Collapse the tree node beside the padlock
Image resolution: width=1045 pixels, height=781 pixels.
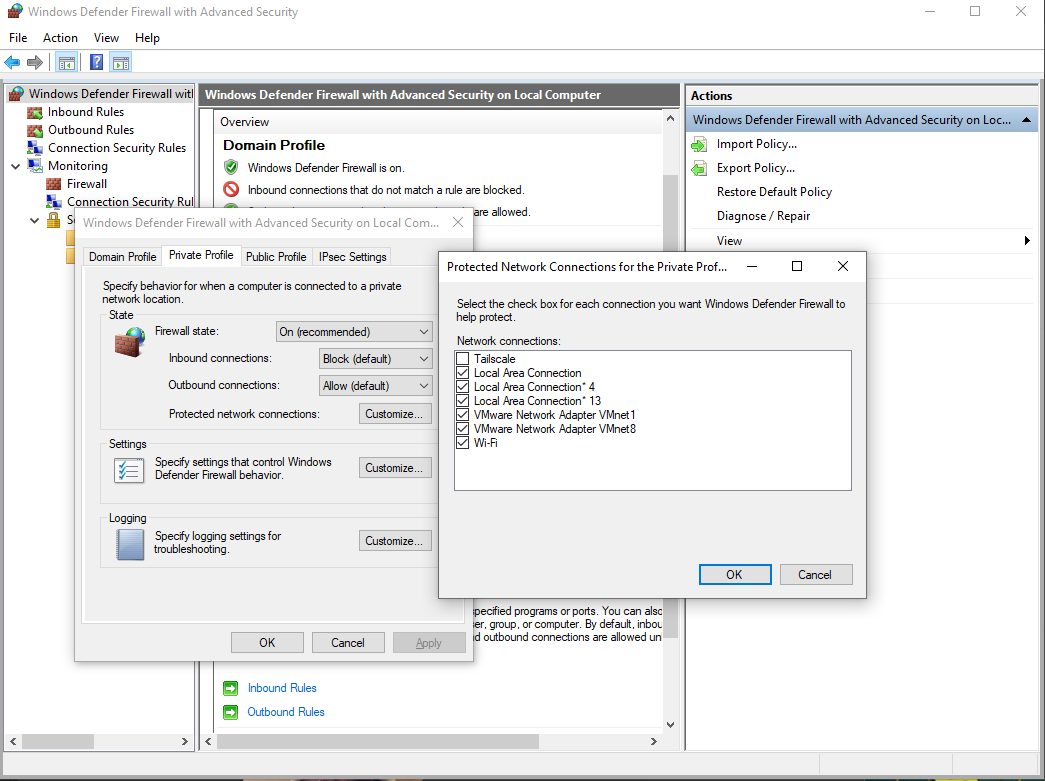tap(35, 221)
